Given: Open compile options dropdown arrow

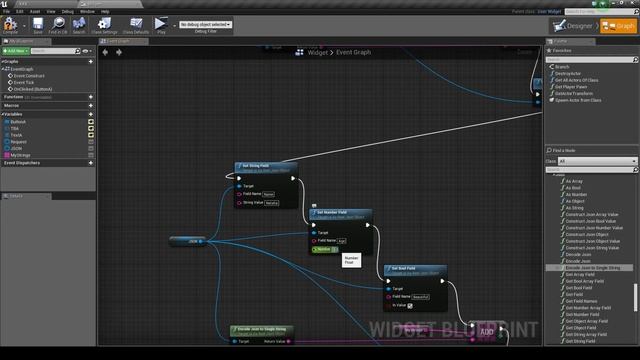Looking at the screenshot, I should [24, 26].
